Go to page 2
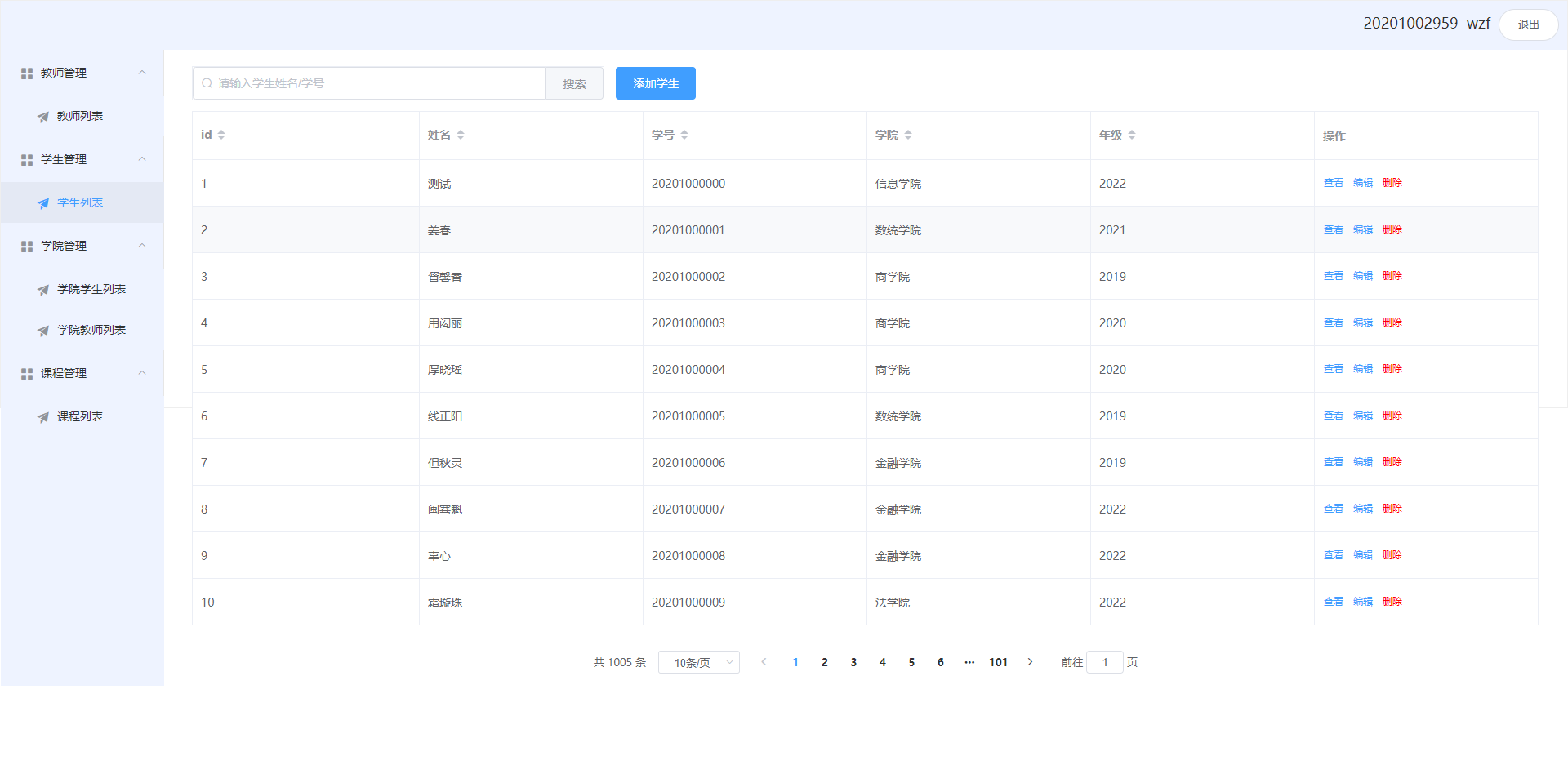Screen dimensions: 1568x765 (x=825, y=662)
